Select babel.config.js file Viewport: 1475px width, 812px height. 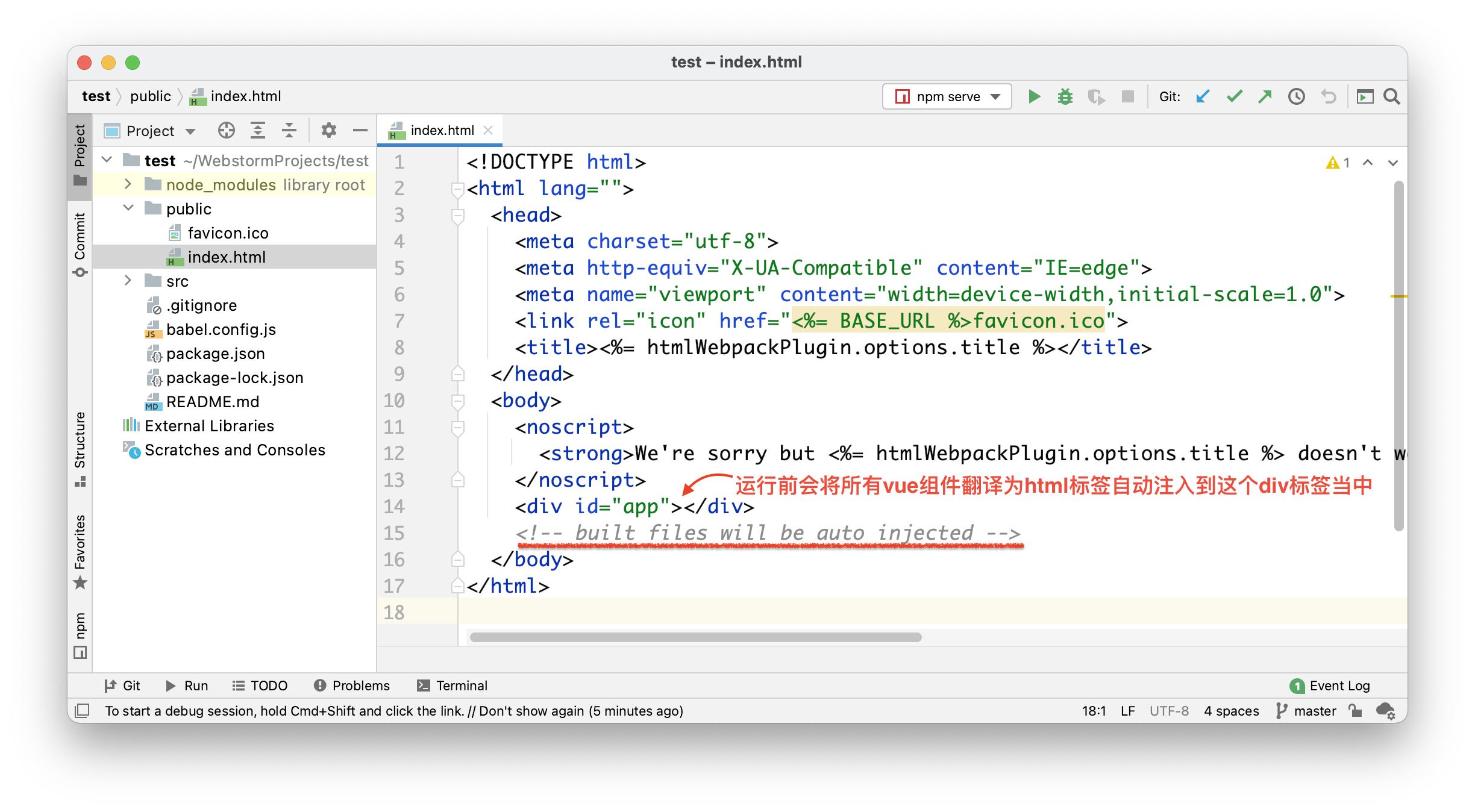coord(235,329)
